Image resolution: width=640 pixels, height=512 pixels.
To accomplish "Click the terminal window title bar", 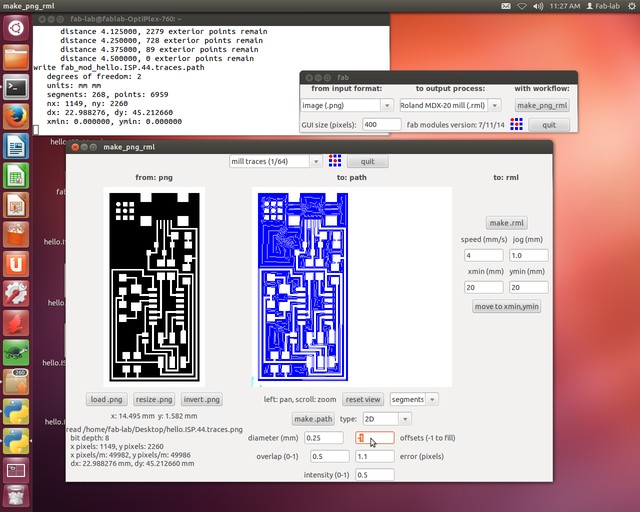I will 211,19.
